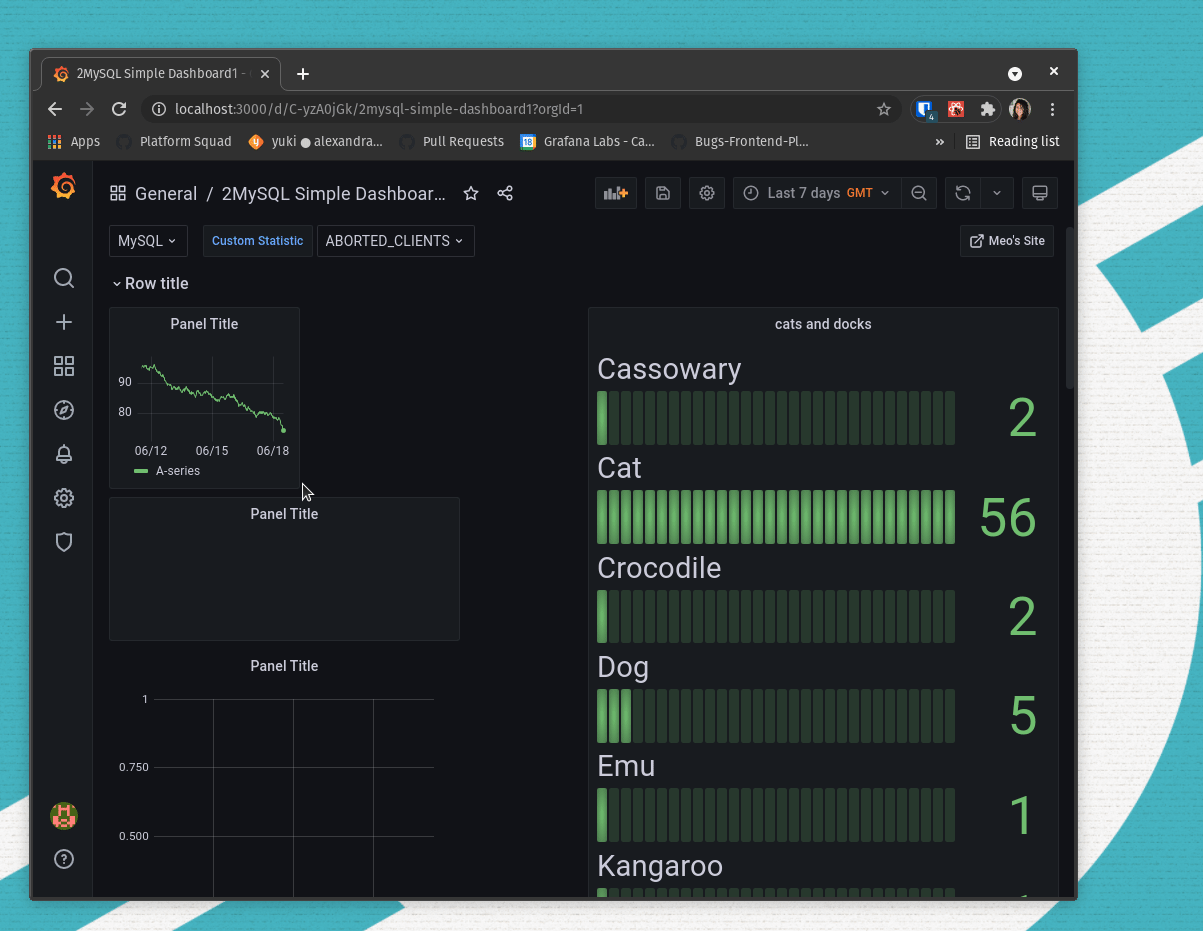Open the empty panel's Panel Title menu
This screenshot has width=1203, height=931.
284,514
